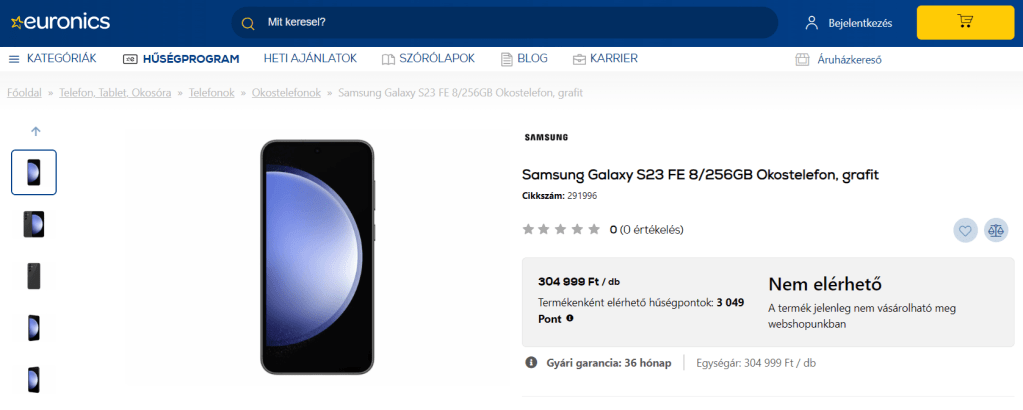
Task: Open the shopping cart
Action: [x=965, y=22]
